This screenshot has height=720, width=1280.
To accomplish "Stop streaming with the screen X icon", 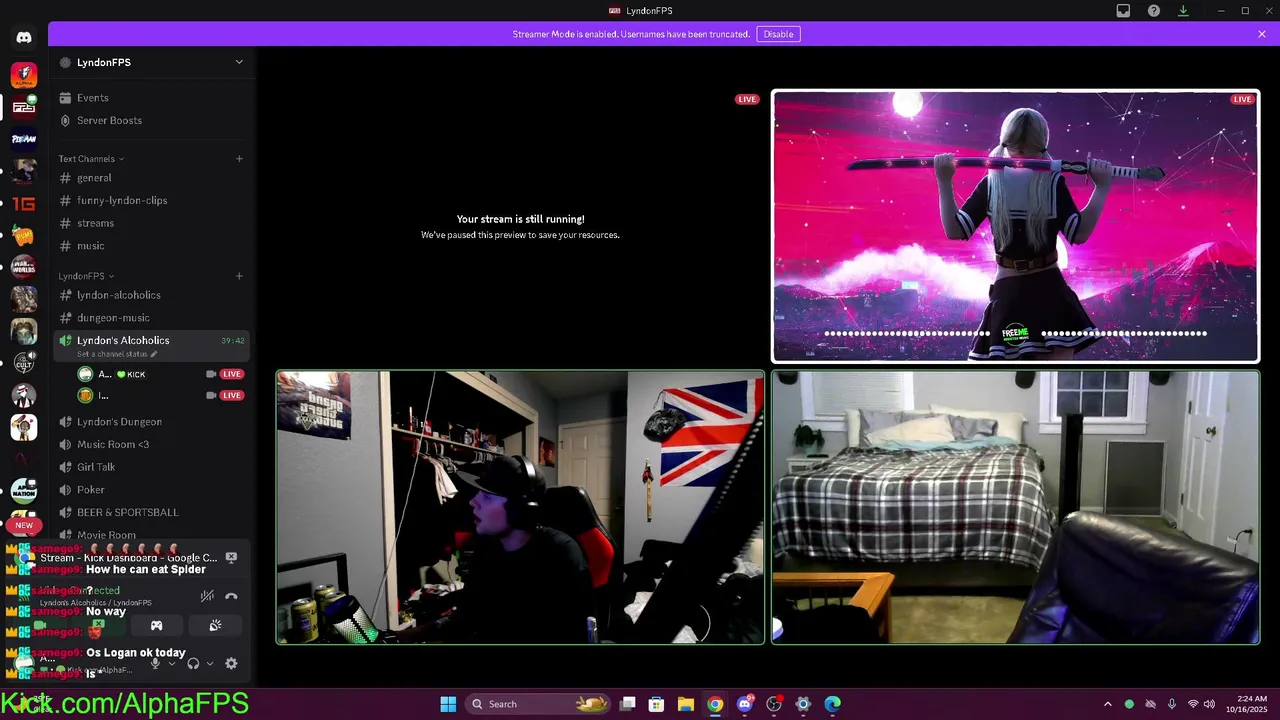I will tap(231, 558).
